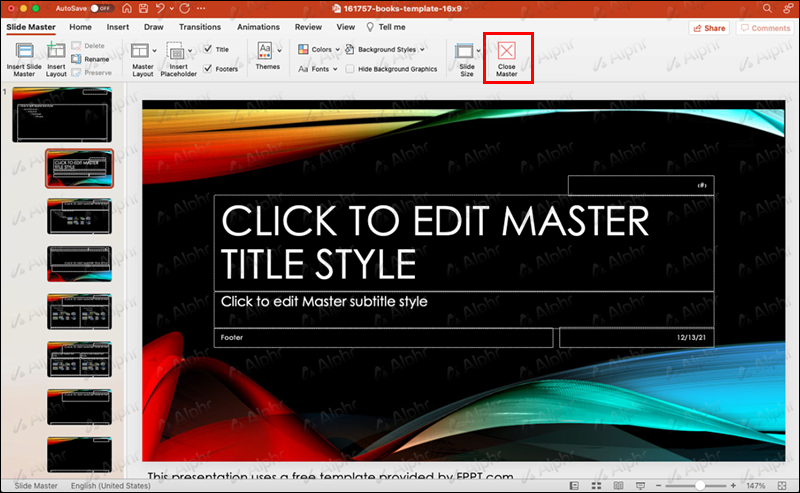
Task: Expand the Fonts dropdown
Action: (x=319, y=69)
